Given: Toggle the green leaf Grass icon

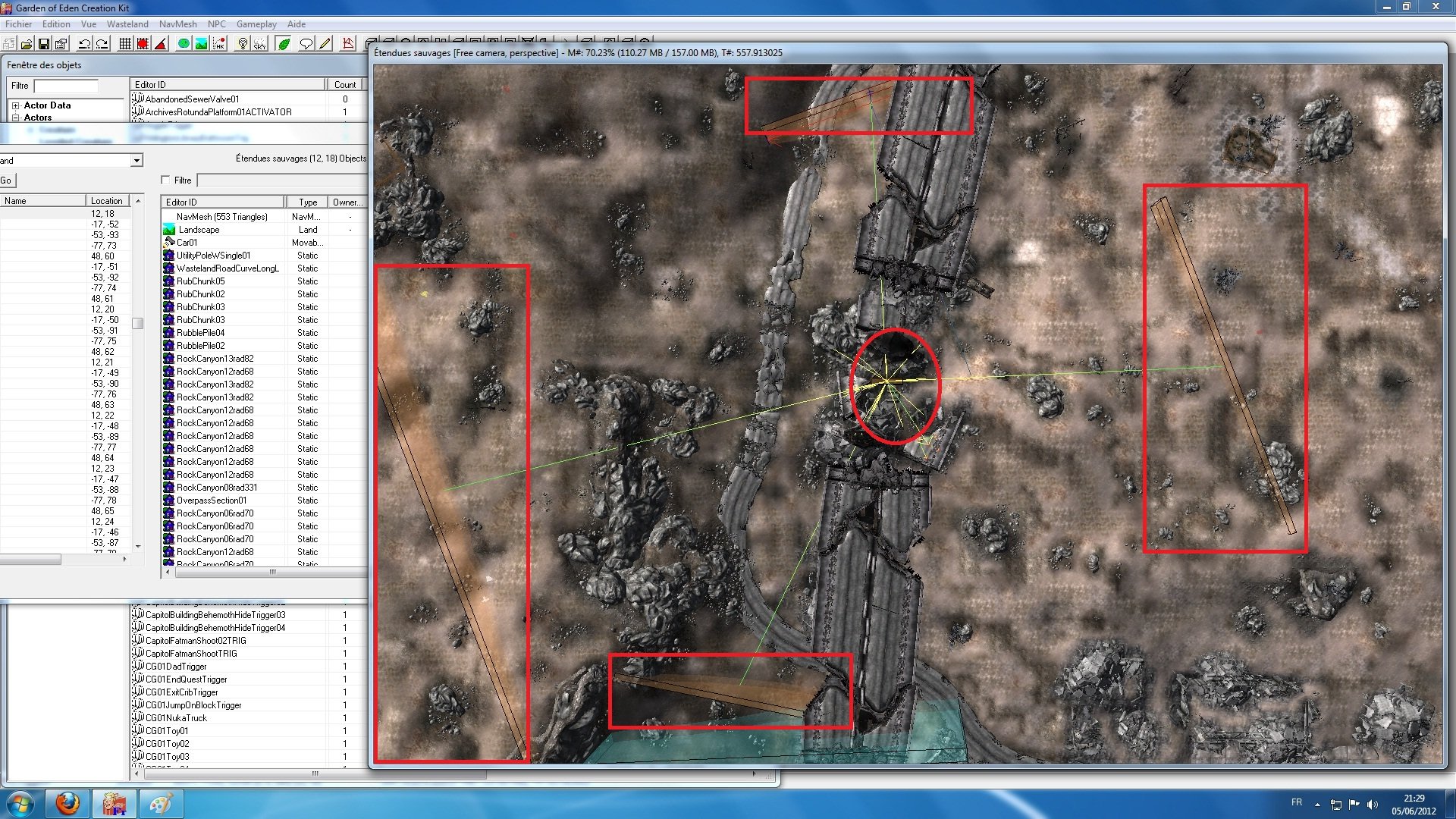Looking at the screenshot, I should [284, 44].
